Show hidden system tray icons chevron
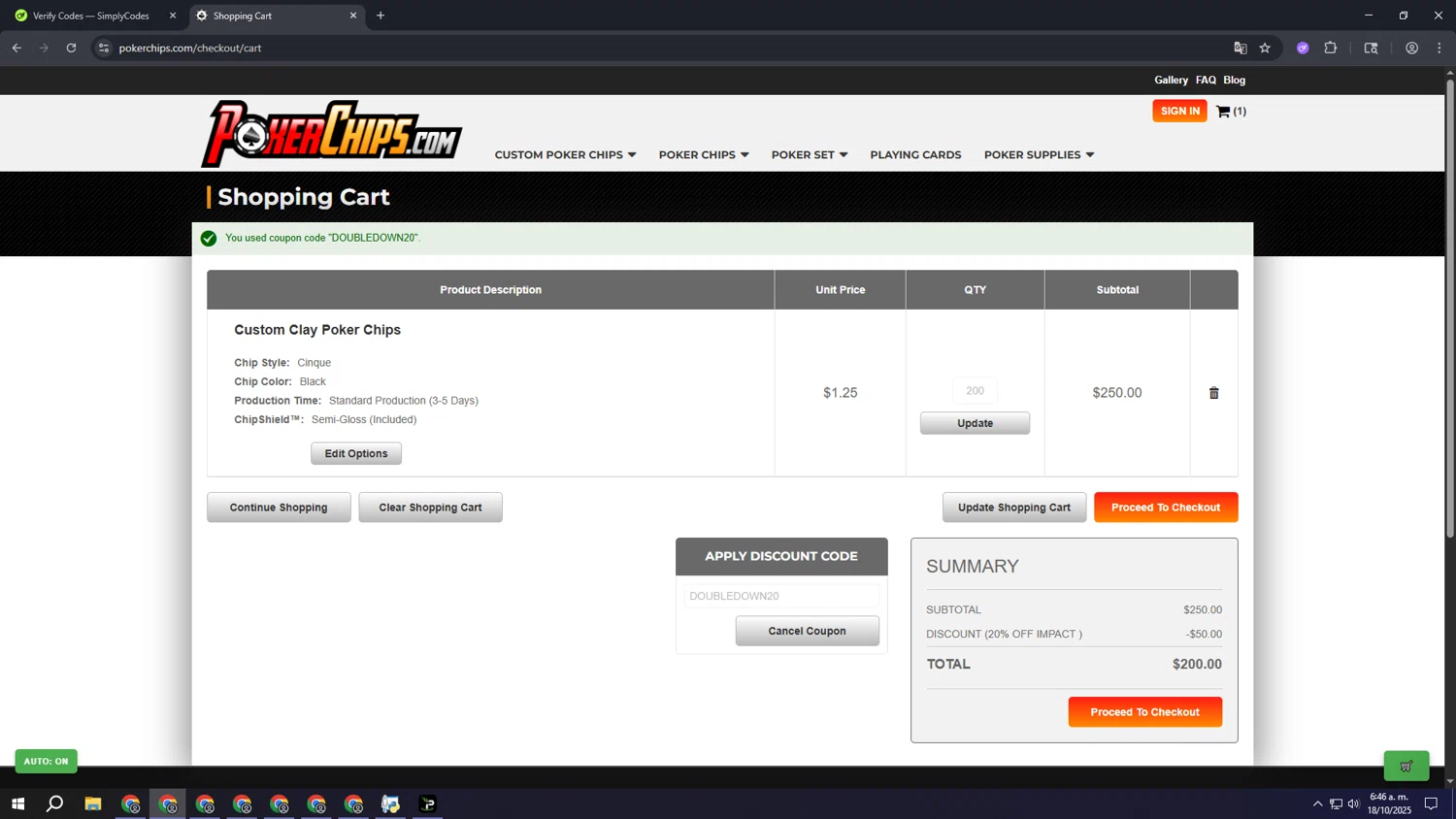Image resolution: width=1456 pixels, height=819 pixels. pos(1317,803)
